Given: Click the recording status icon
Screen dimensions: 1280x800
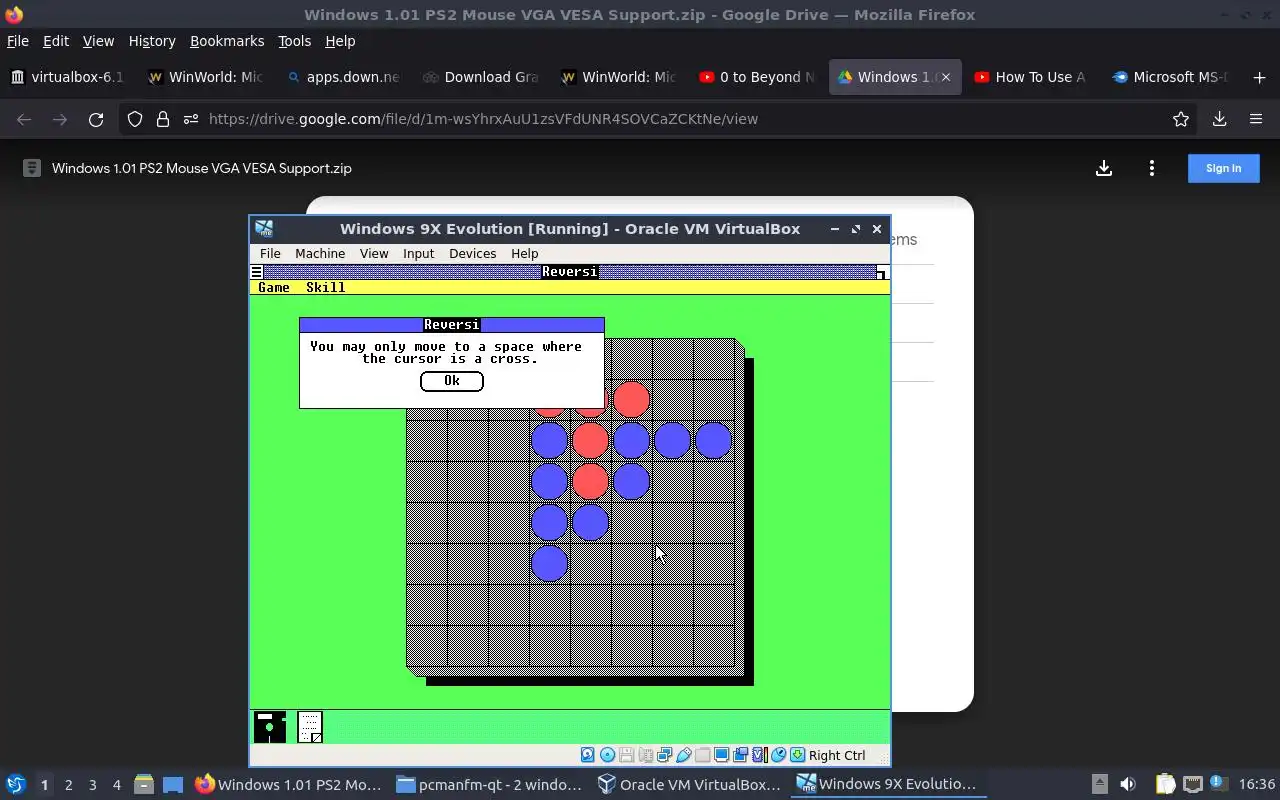Looking at the screenshot, I should point(740,755).
